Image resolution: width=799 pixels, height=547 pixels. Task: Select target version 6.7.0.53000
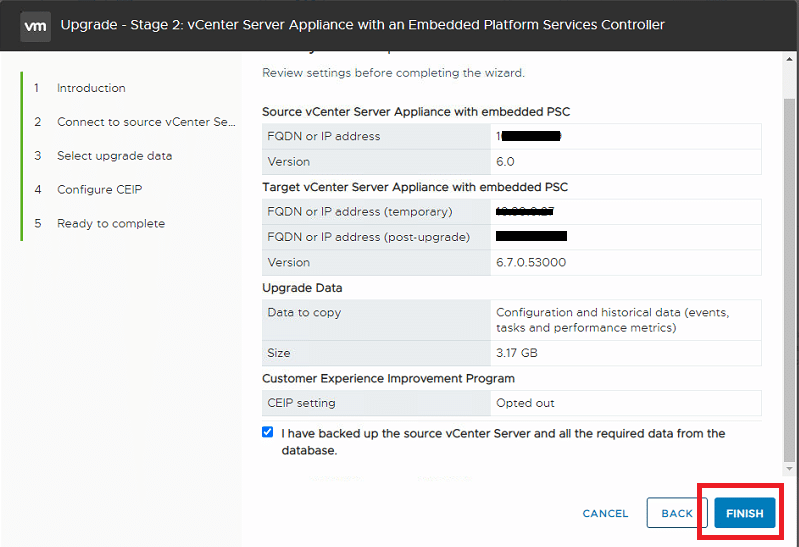pyautogui.click(x=531, y=263)
